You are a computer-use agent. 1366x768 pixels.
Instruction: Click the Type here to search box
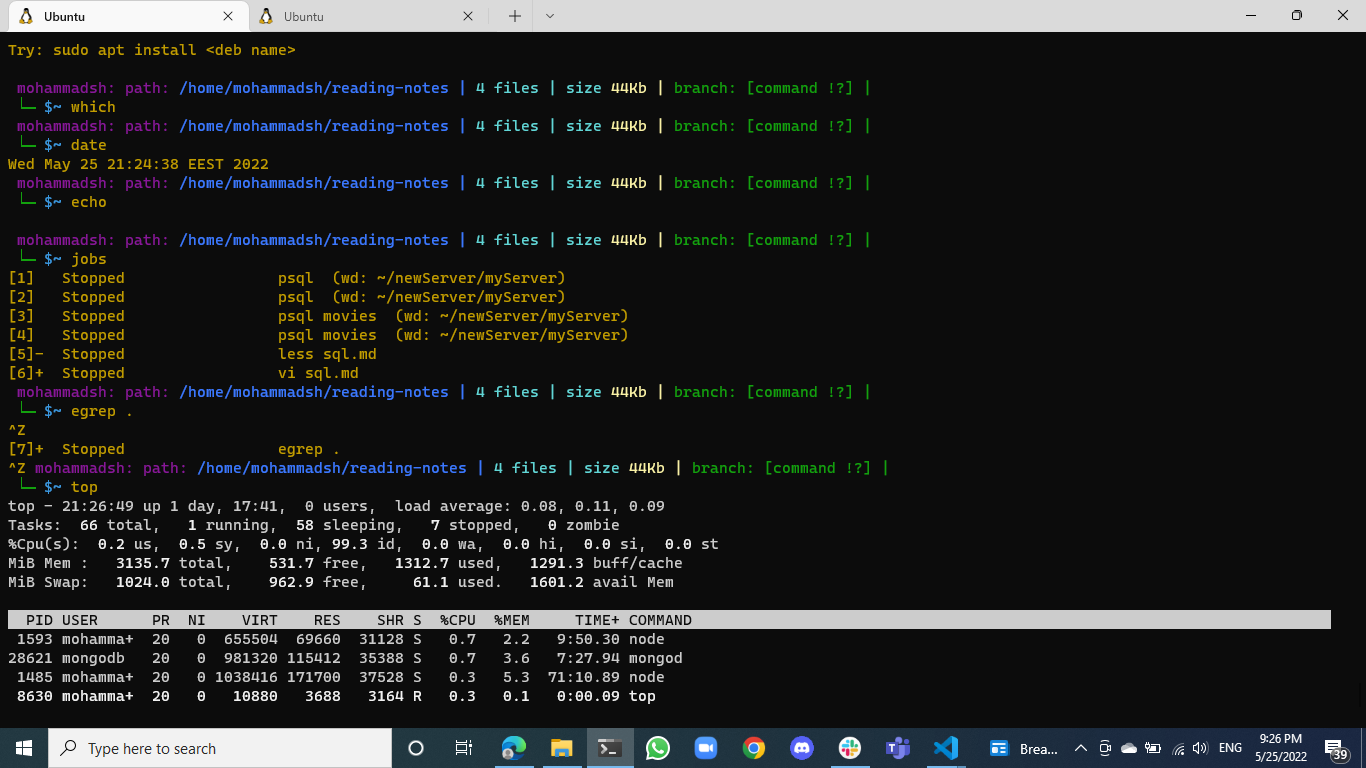220,748
